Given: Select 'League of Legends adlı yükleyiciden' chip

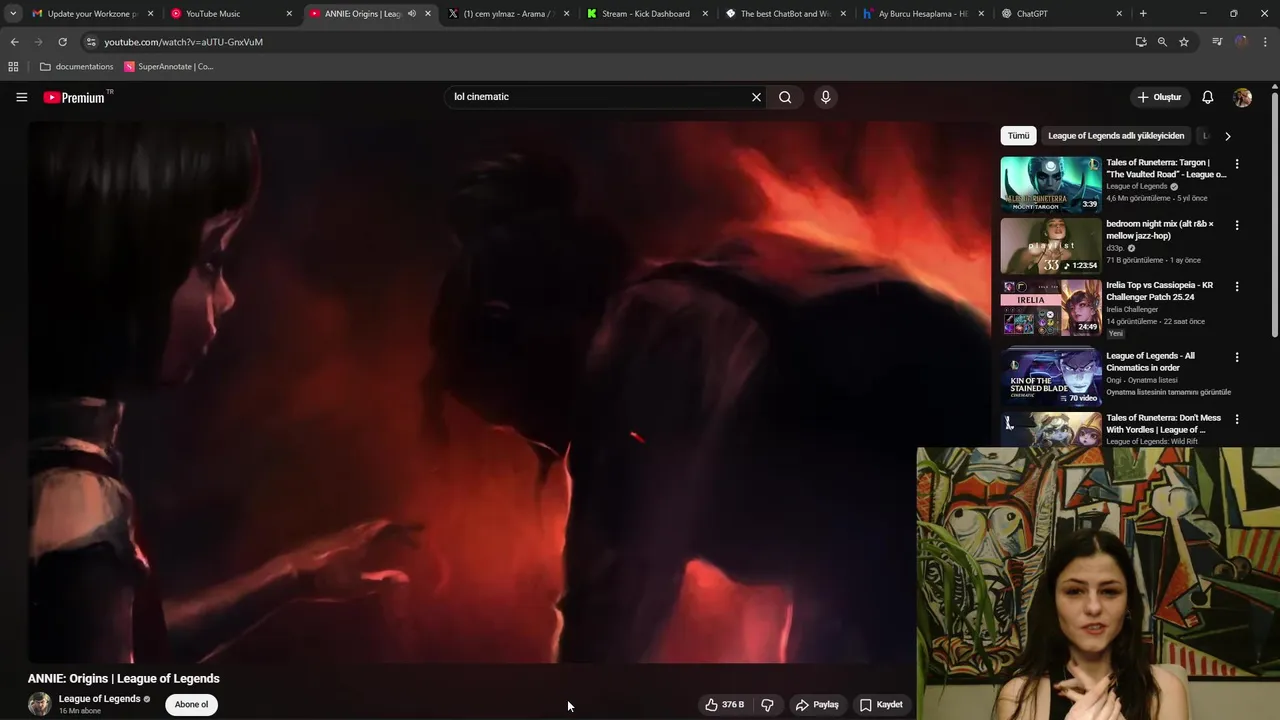Looking at the screenshot, I should point(1116,136).
